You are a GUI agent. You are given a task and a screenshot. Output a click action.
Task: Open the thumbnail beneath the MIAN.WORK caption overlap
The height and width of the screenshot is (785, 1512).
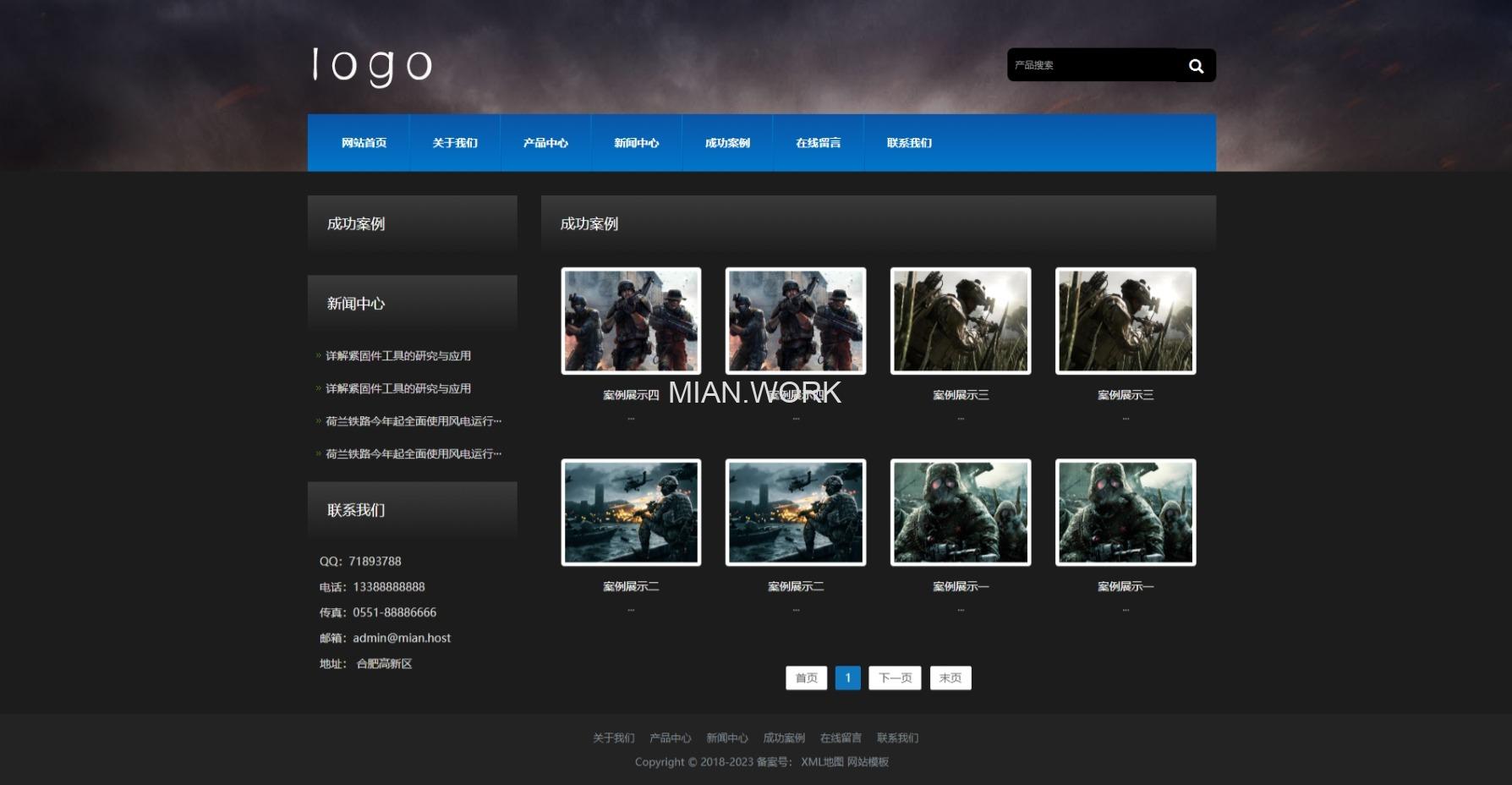[x=796, y=321]
